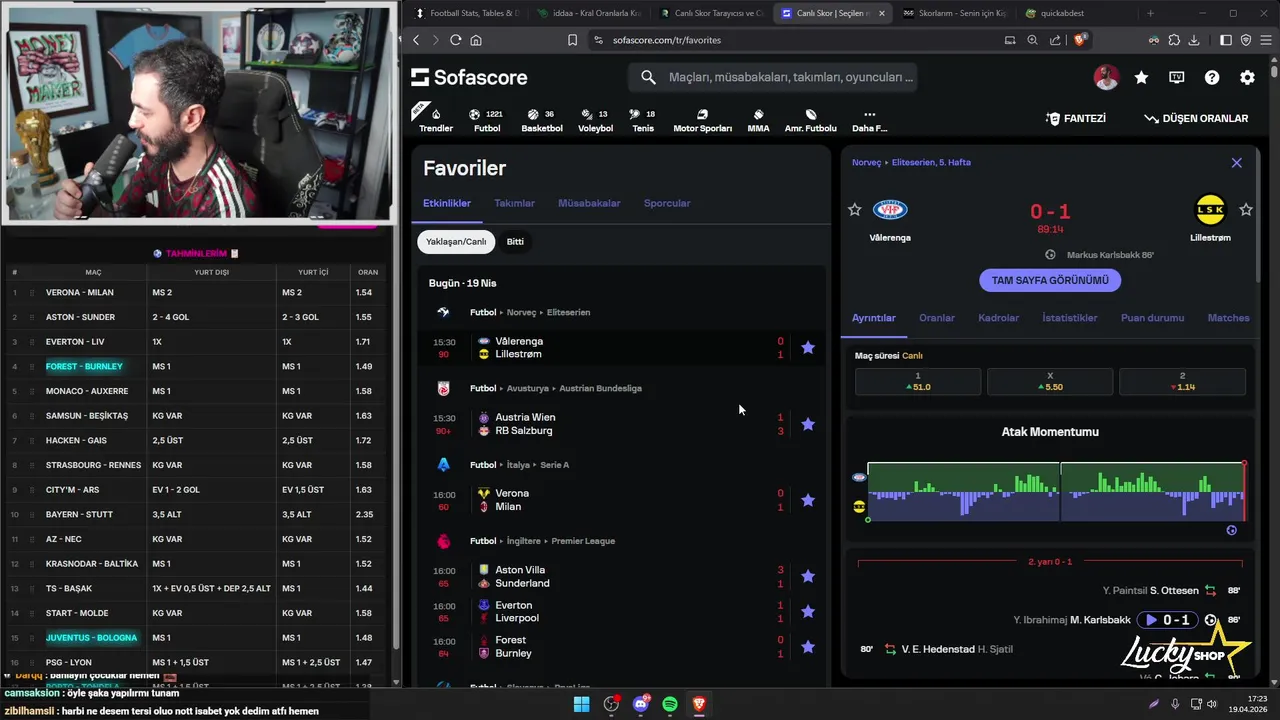Open Eliteserien, 5. Hafta breadcrumb link
The height and width of the screenshot is (720, 1280).
pyautogui.click(x=931, y=162)
